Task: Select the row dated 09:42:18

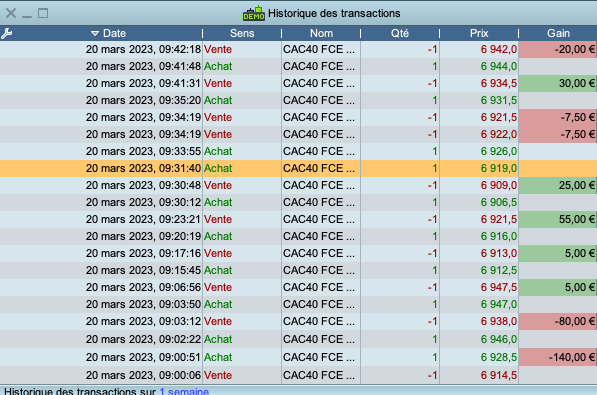Action: point(298,50)
